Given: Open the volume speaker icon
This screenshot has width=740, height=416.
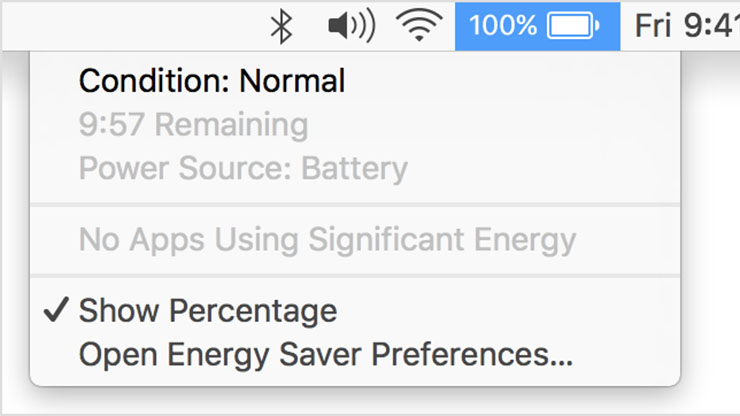Looking at the screenshot, I should click(351, 26).
